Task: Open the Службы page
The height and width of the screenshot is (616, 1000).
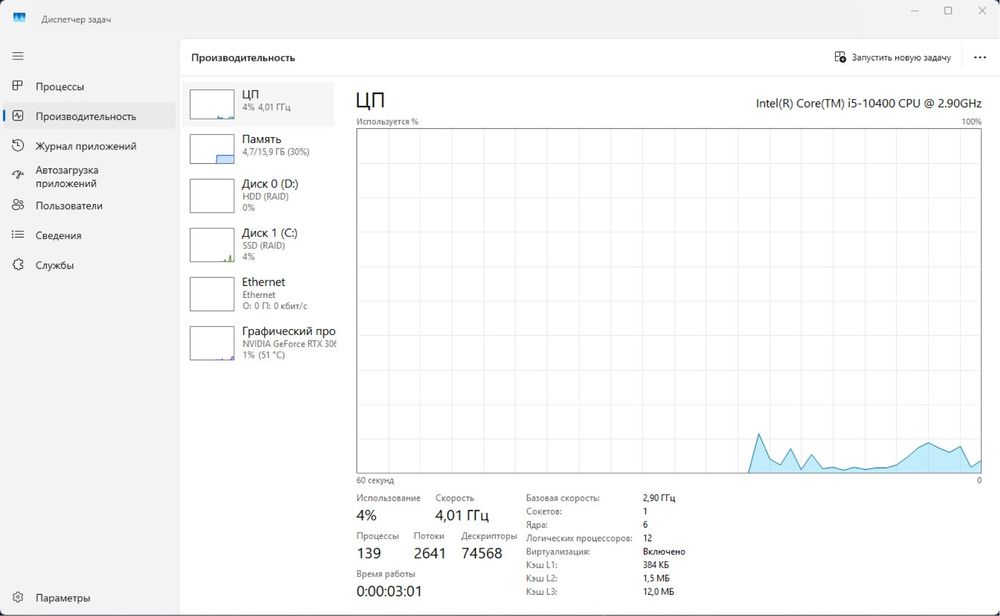Action: [89, 265]
